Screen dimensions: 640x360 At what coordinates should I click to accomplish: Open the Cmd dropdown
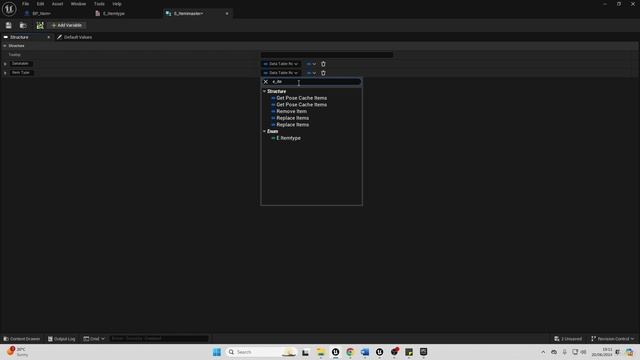click(x=94, y=339)
